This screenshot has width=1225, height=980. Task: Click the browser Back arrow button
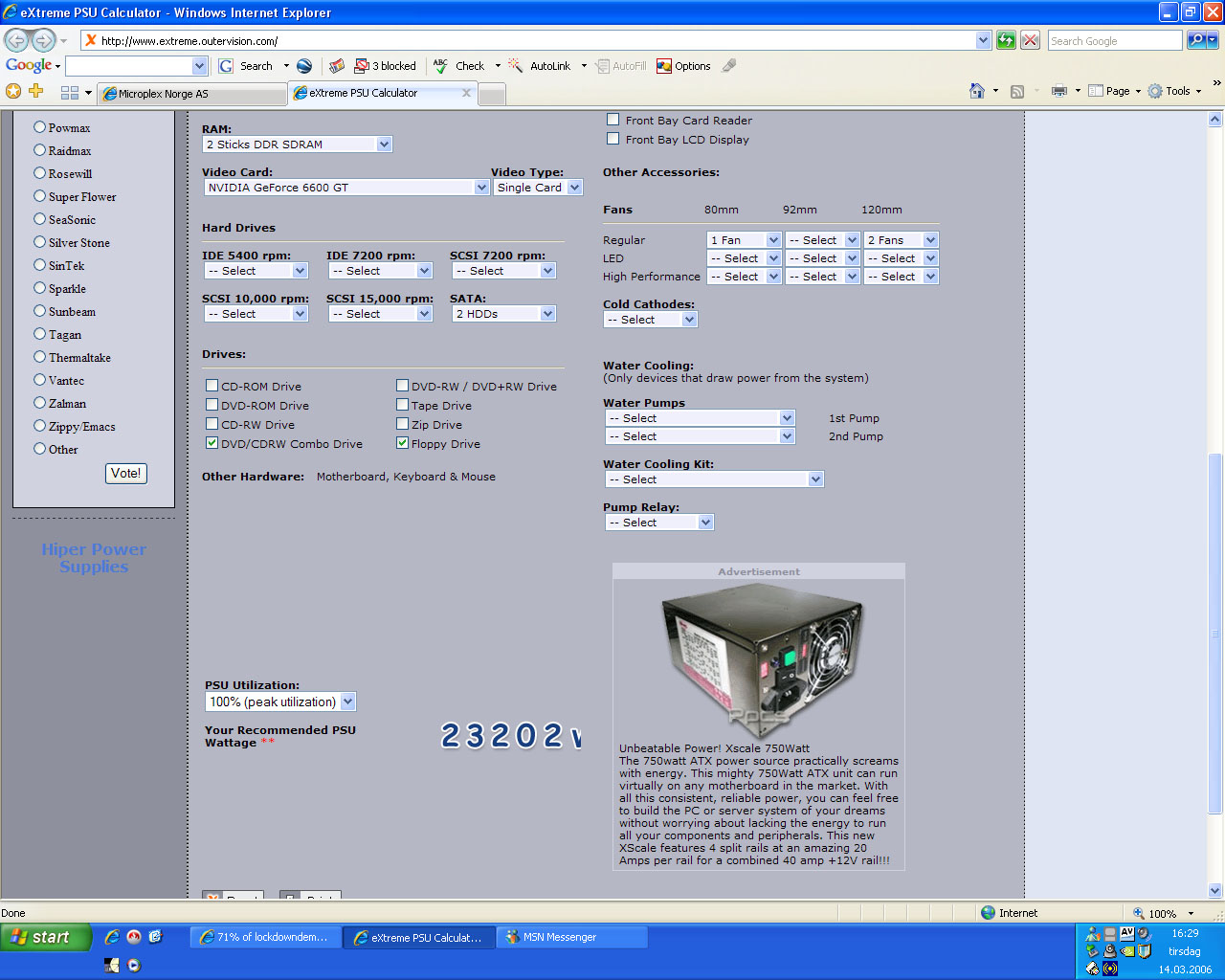16,40
